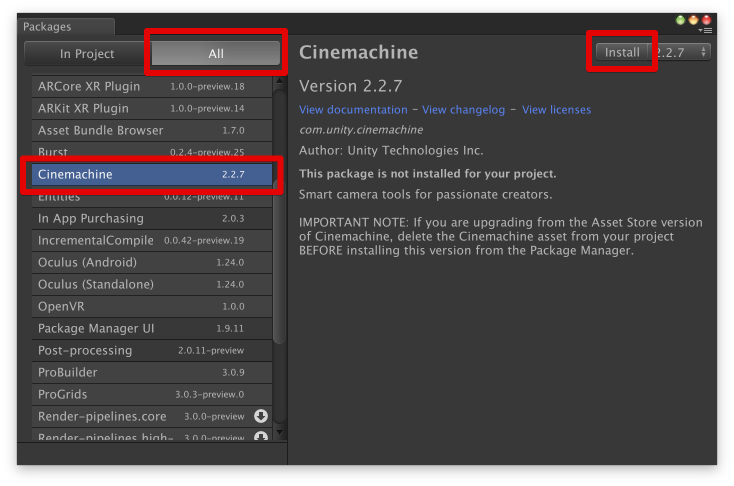
Task: Switch to the In Project filter
Action: 87,54
